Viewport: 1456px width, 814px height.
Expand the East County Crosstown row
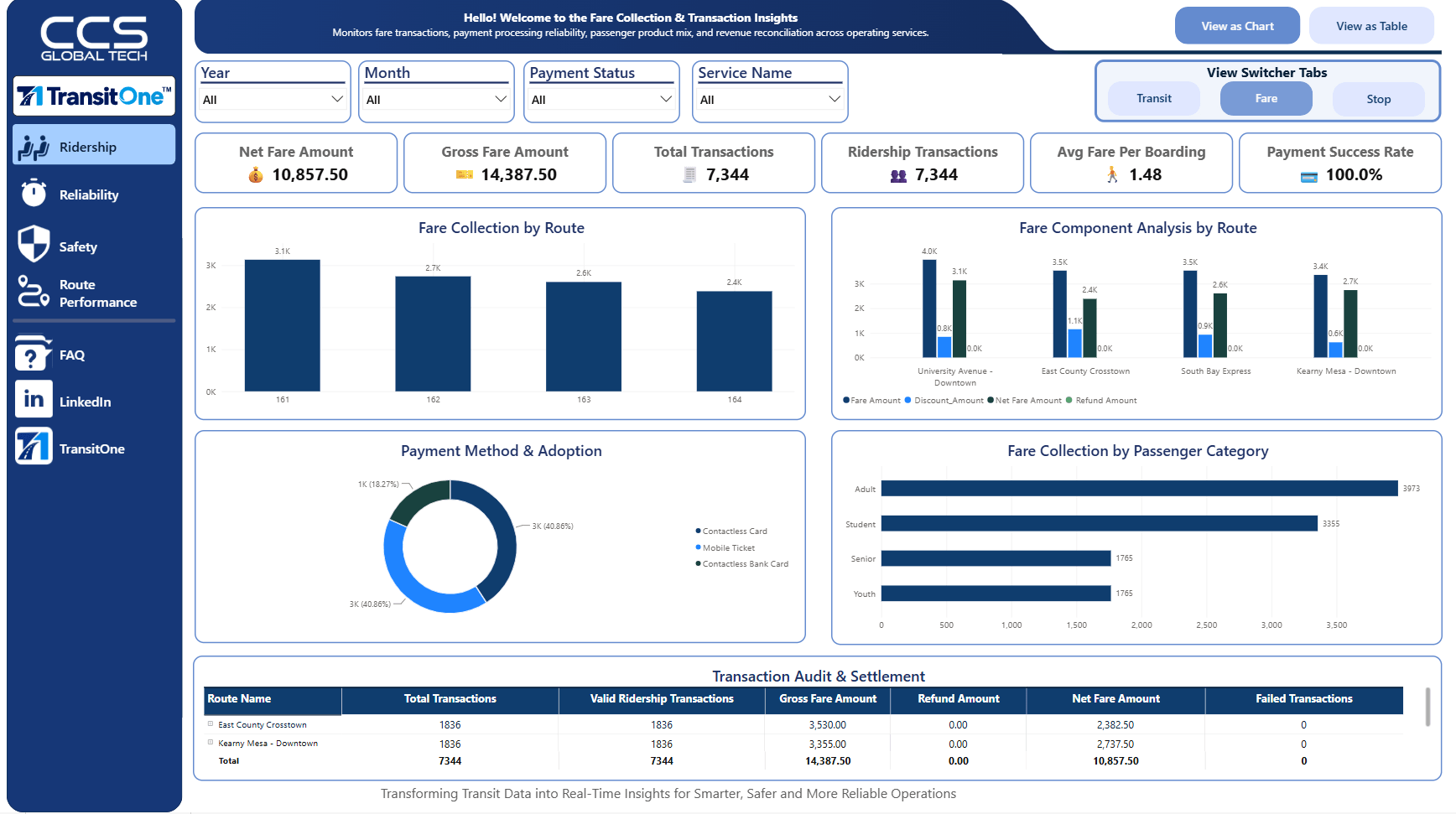coord(211,723)
